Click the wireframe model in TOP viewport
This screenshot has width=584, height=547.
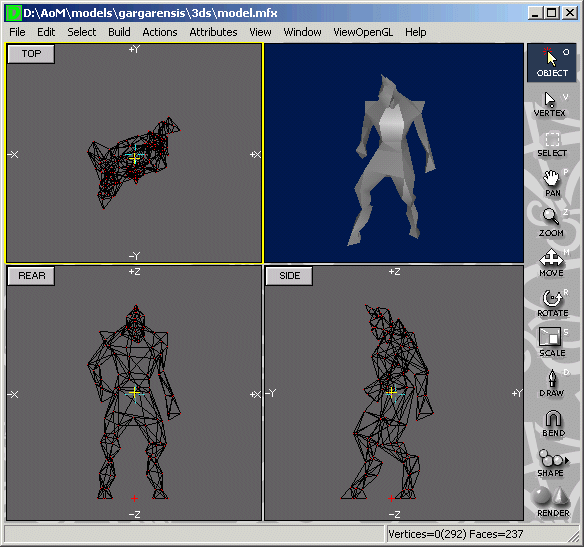[x=133, y=162]
